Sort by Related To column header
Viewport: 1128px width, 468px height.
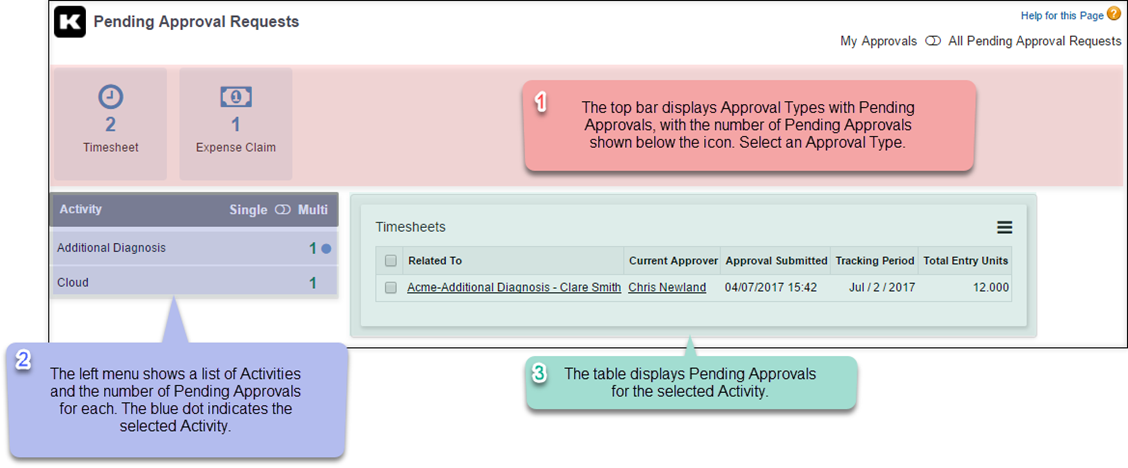click(x=435, y=261)
